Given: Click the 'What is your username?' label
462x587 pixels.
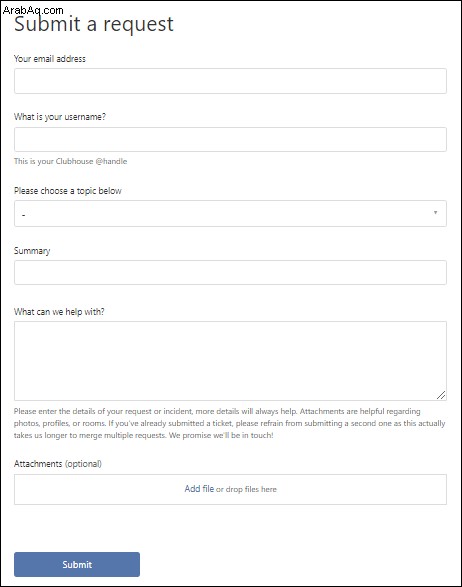Looking at the screenshot, I should tap(60, 117).
